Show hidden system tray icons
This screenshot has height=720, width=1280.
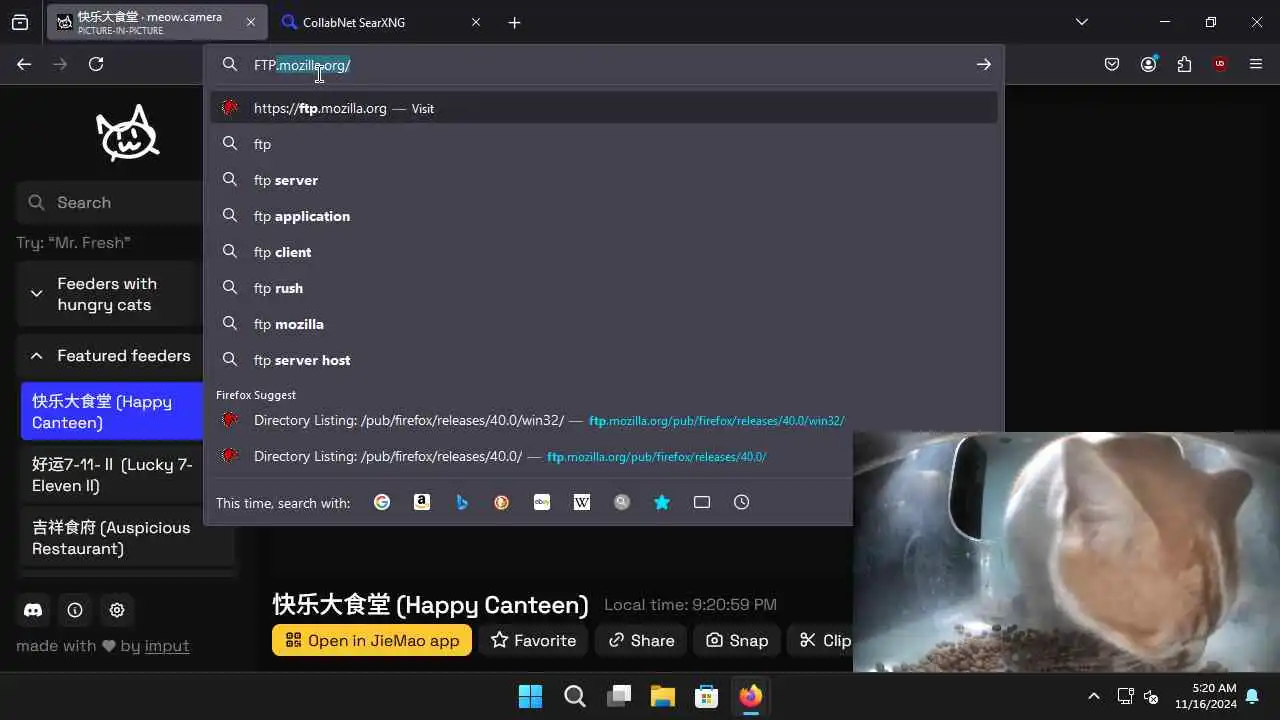[1093, 696]
